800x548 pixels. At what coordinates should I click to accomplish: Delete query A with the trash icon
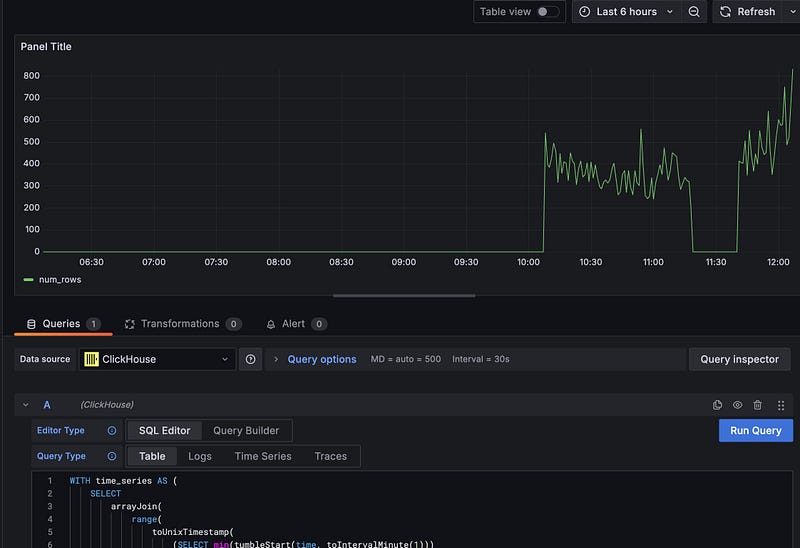[757, 405]
